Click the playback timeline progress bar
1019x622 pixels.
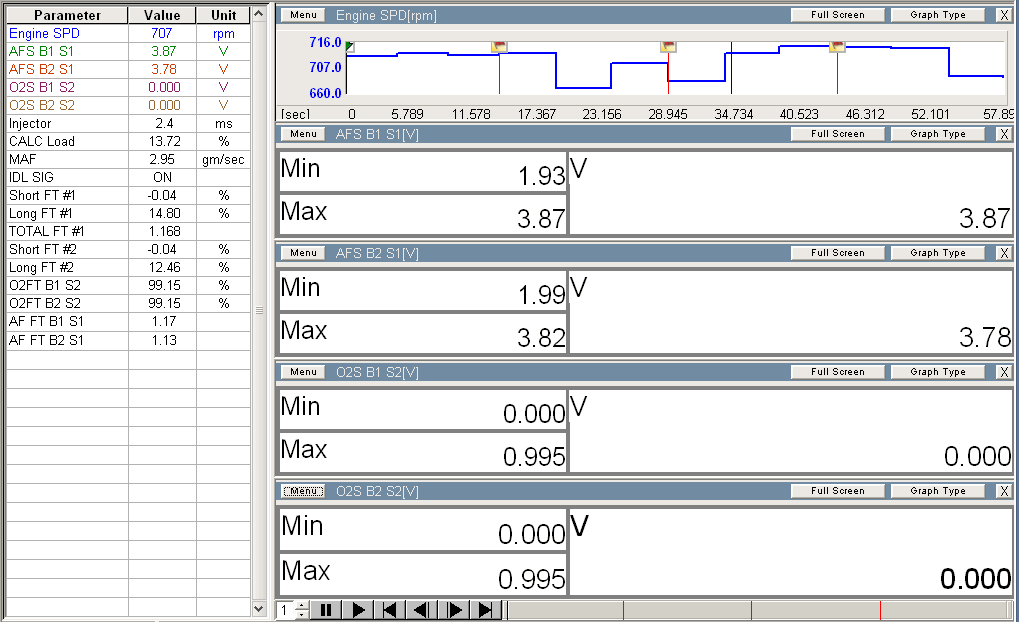760,610
